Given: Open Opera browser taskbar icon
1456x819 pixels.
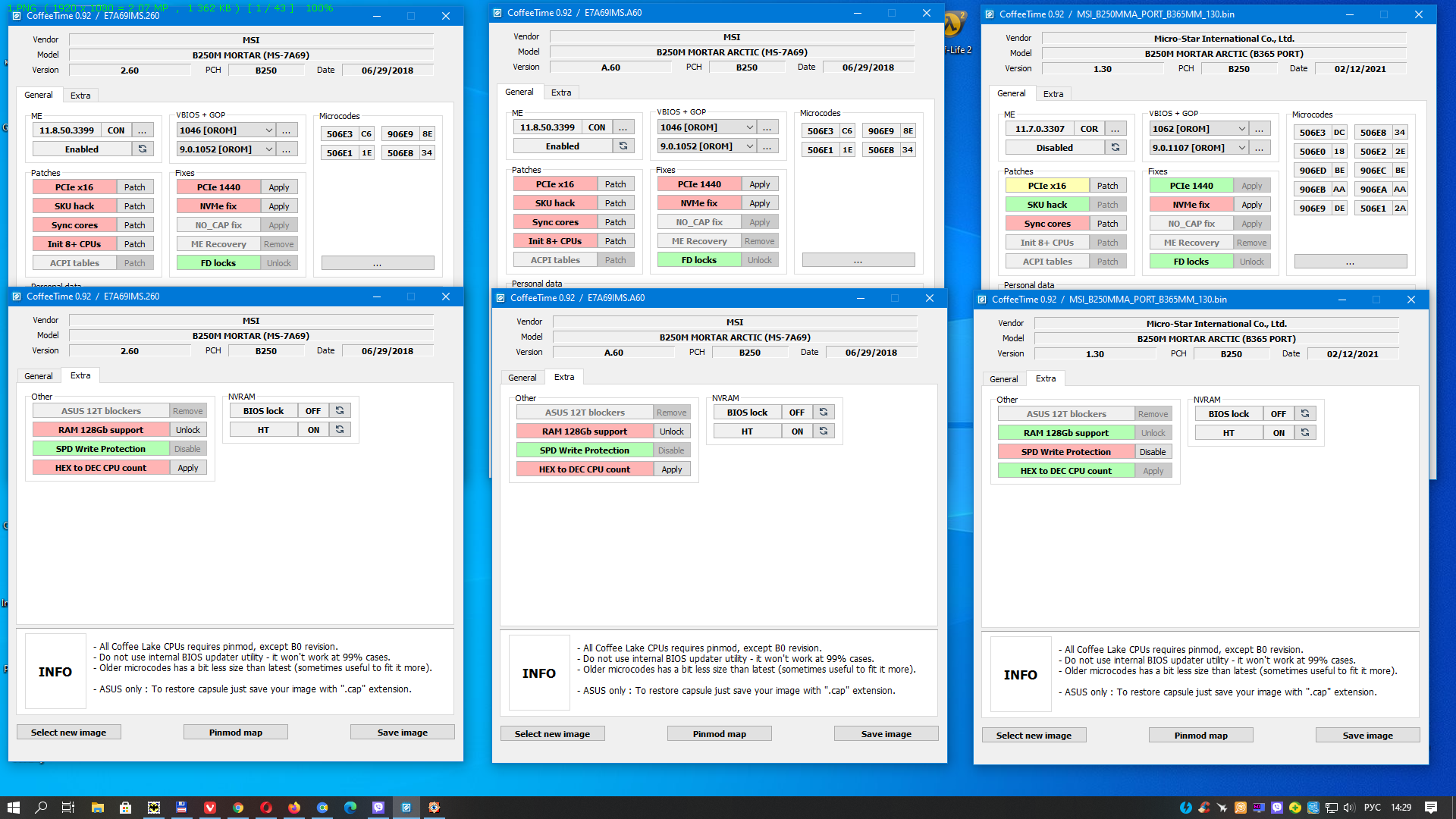Looking at the screenshot, I should pyautogui.click(x=266, y=808).
